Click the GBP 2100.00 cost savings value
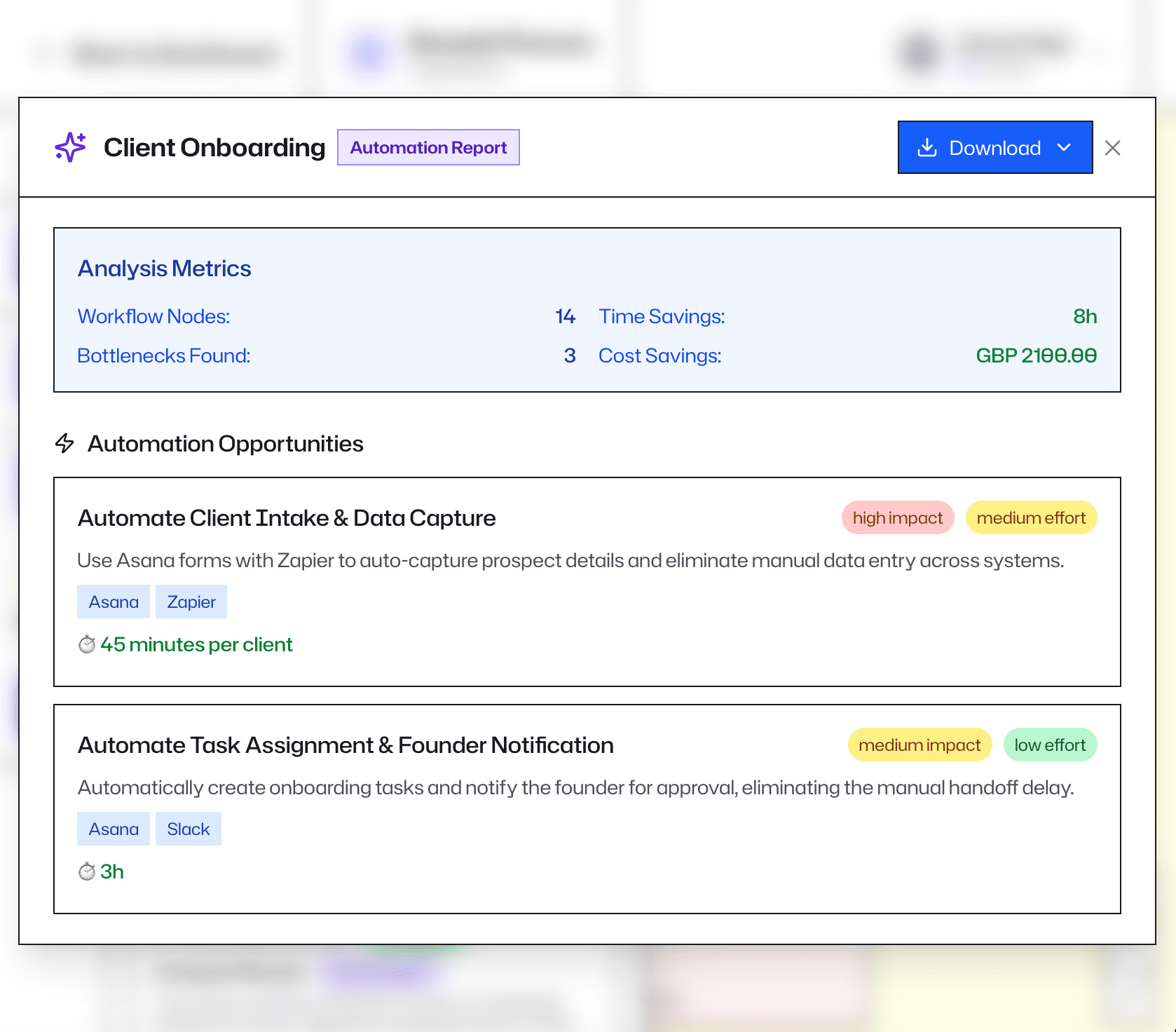The image size is (1176, 1032). (x=1036, y=355)
